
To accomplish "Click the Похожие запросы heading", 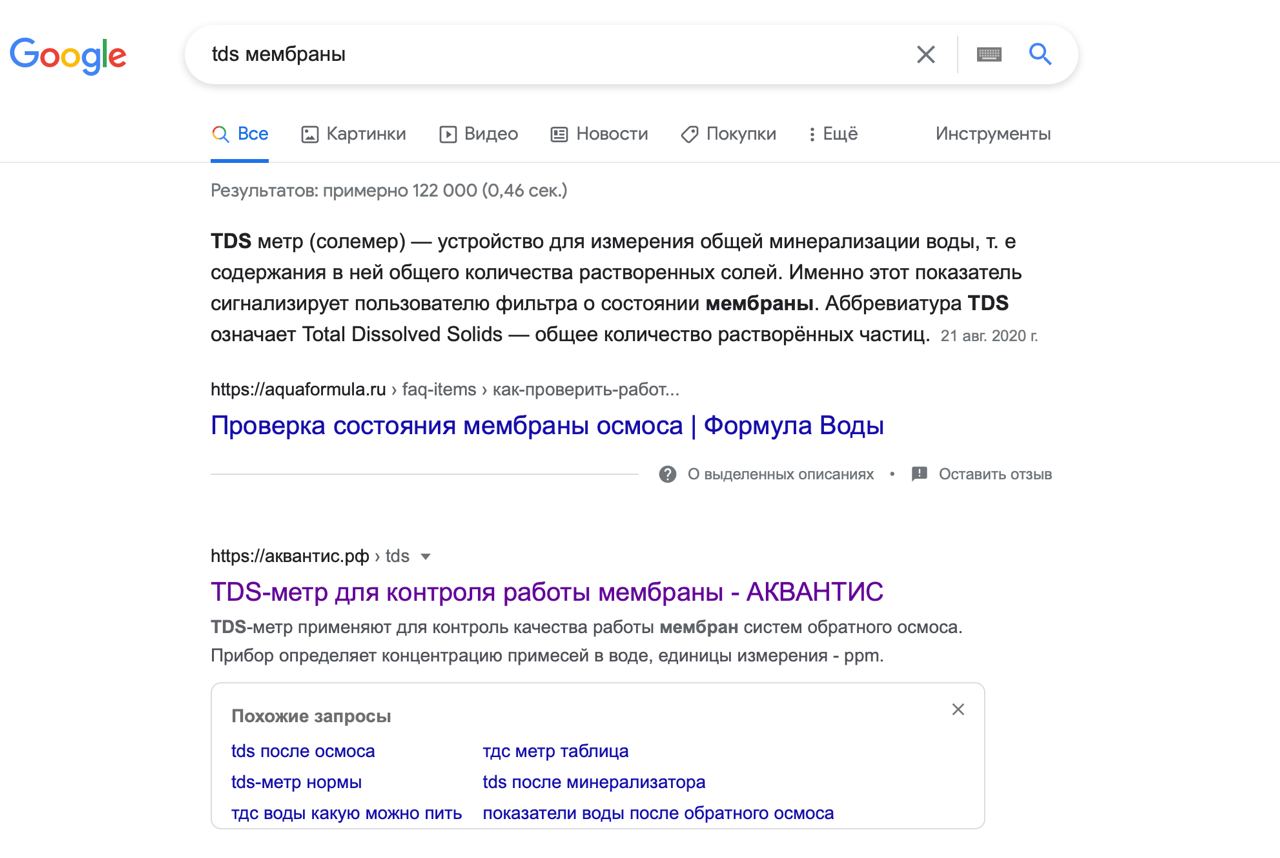I will coord(311,716).
